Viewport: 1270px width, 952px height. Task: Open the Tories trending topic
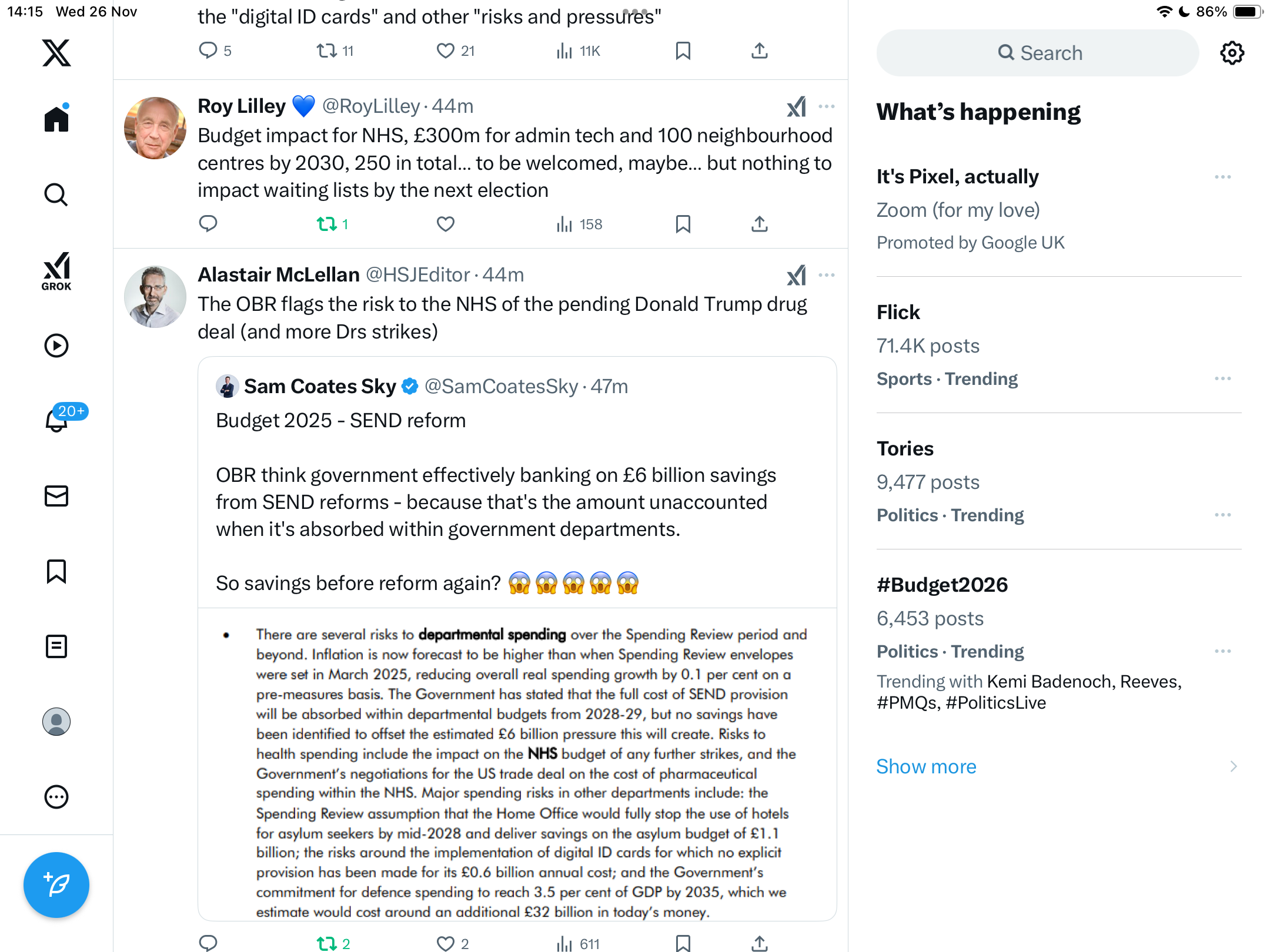(905, 448)
